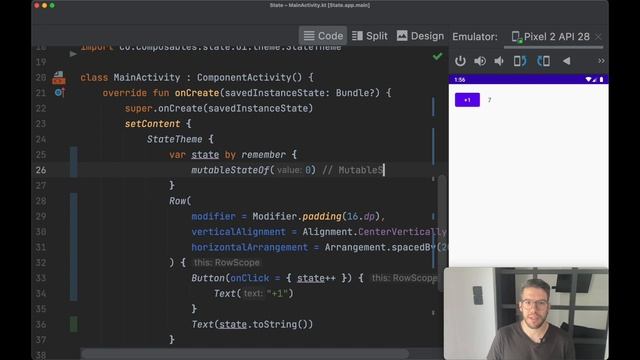The image size is (640, 360).
Task: Click state.toString() text on line 36
Action: pyautogui.click(x=266, y=324)
